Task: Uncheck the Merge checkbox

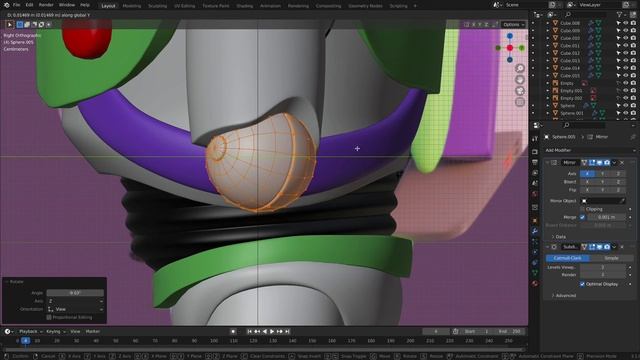Action: click(582, 217)
